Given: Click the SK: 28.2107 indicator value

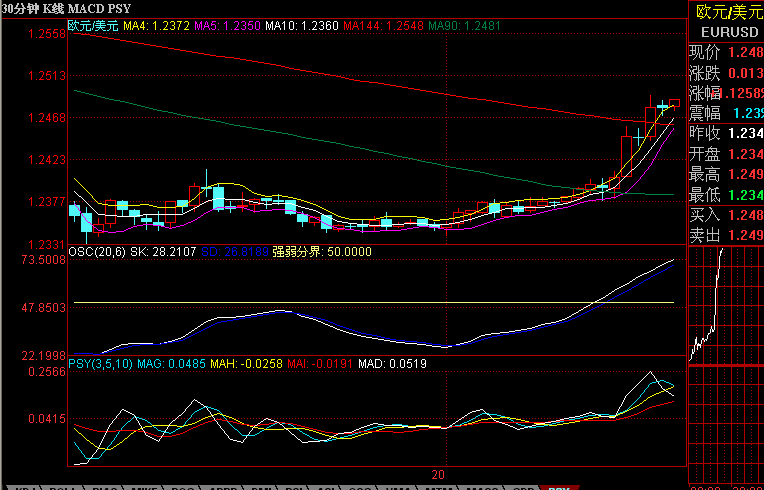Looking at the screenshot, I should (163, 252).
